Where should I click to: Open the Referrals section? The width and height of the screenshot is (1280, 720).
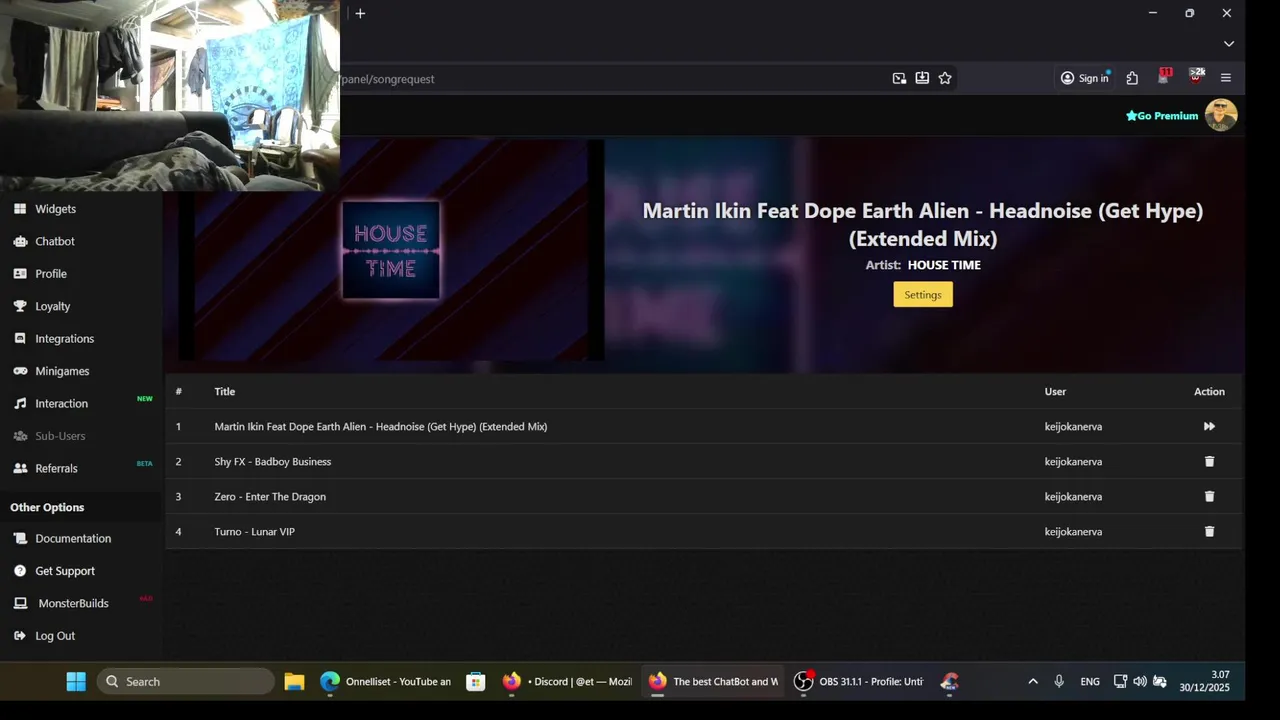pos(56,469)
